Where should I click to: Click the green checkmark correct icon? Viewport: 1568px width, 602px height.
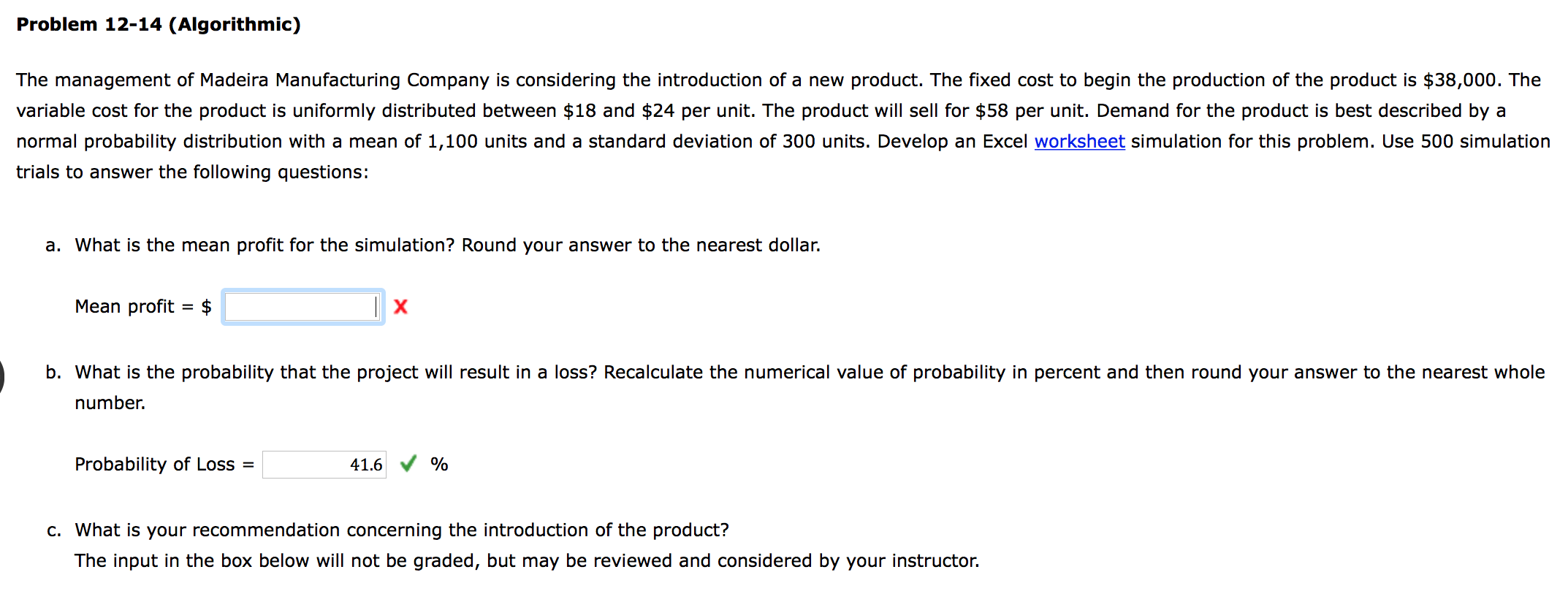pos(408,463)
